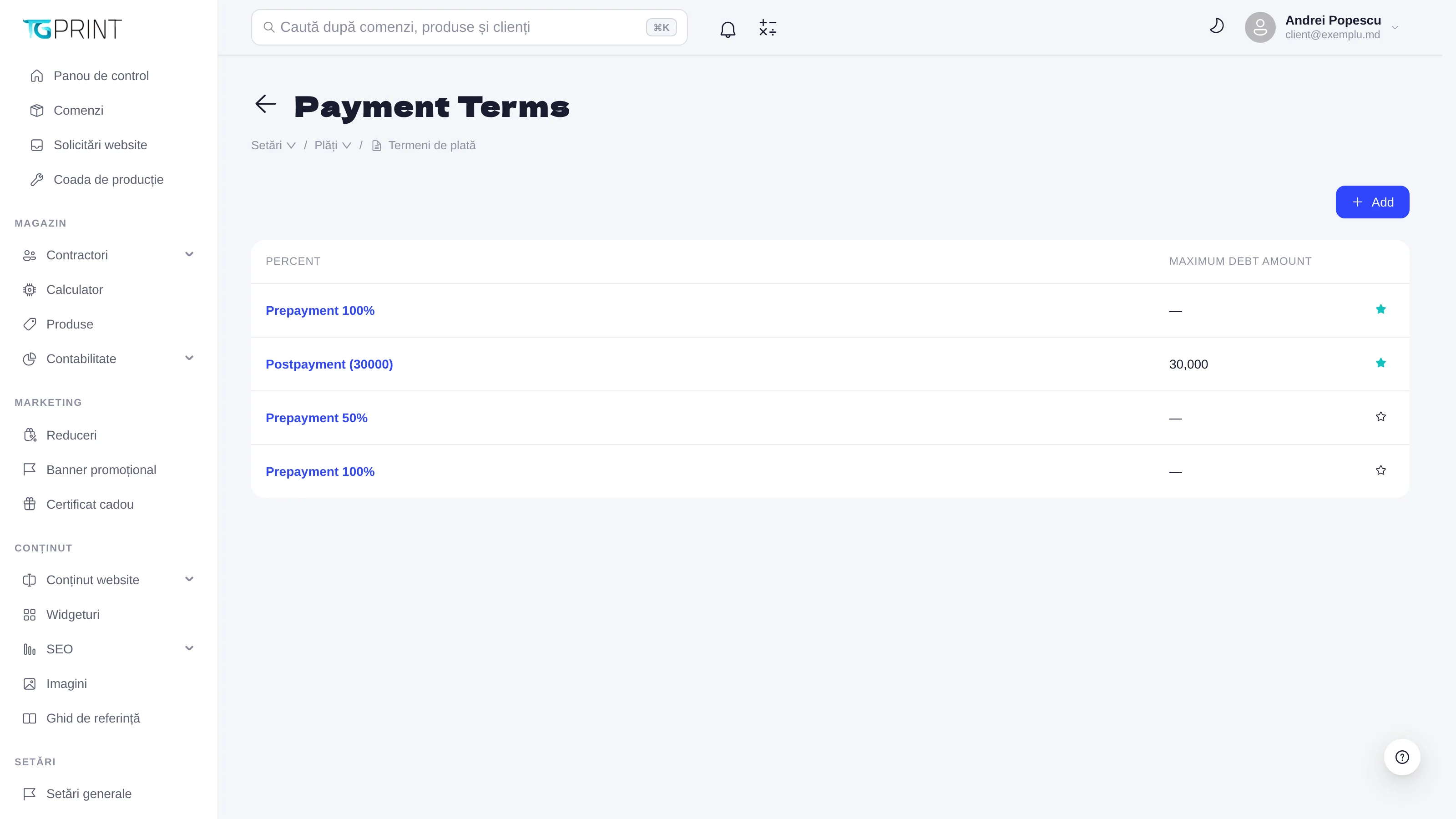Unstar the first Prepayment 100% row
This screenshot has height=819, width=1456.
coord(1381,309)
